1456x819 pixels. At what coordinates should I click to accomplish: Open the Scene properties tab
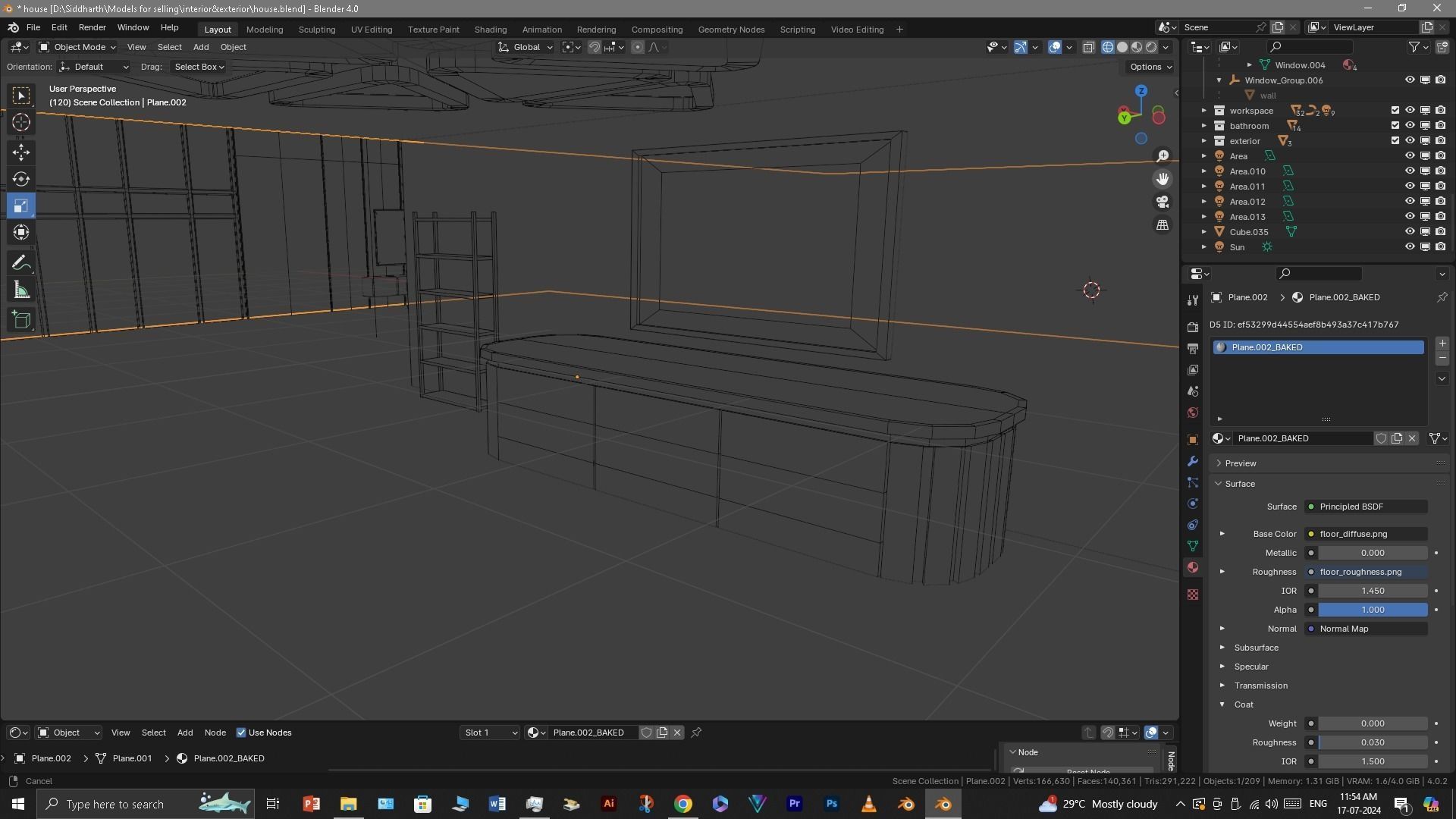click(x=1193, y=391)
